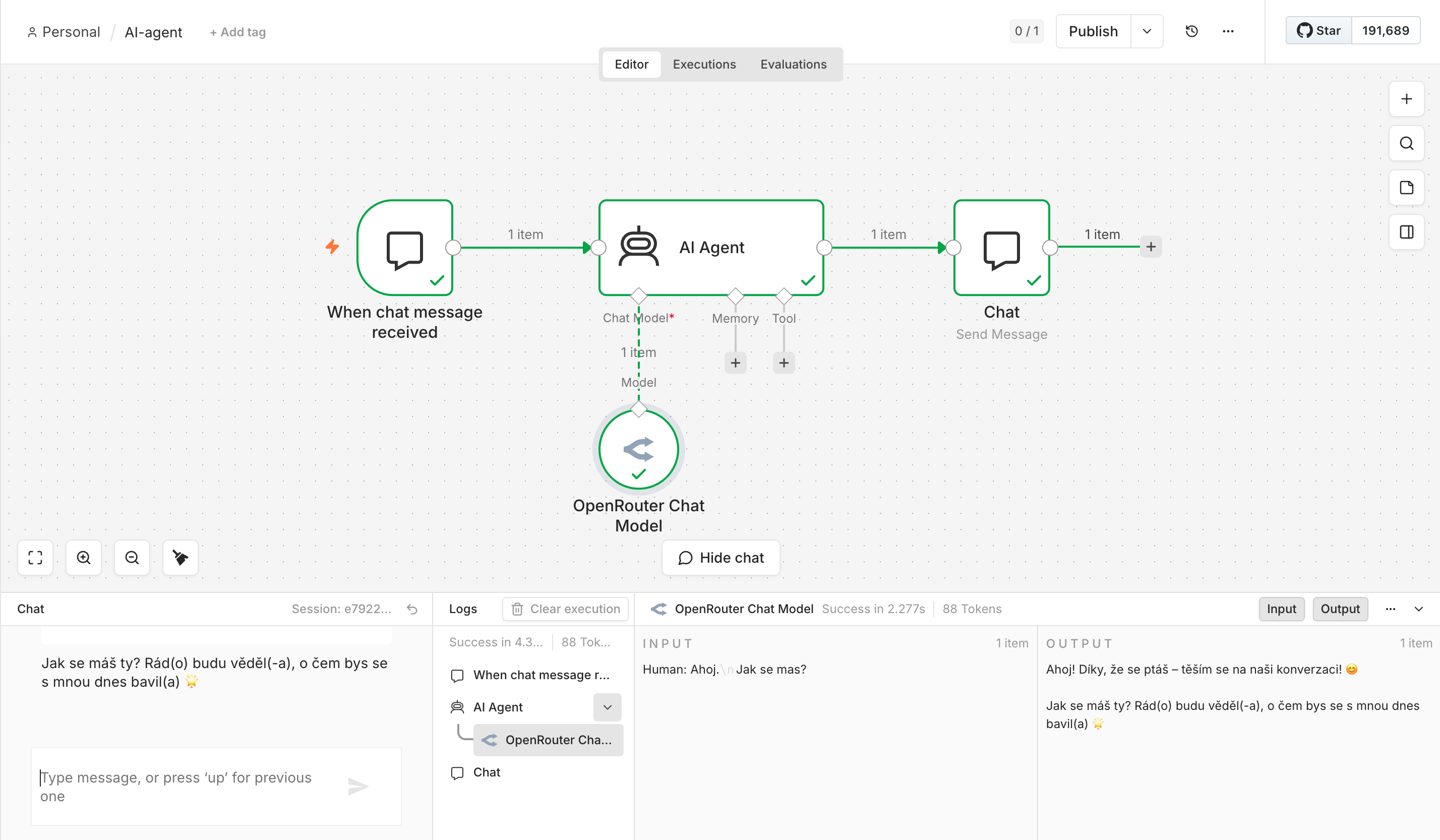The width and height of the screenshot is (1440, 840).
Task: Add a node with the top-right plus icon
Action: click(1407, 99)
